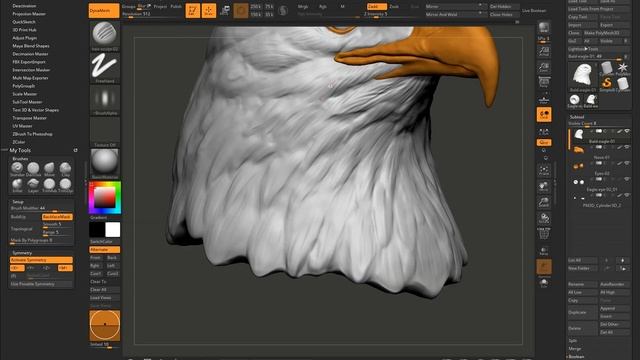
Task: Expand the Merge subtool section
Action: point(575,349)
